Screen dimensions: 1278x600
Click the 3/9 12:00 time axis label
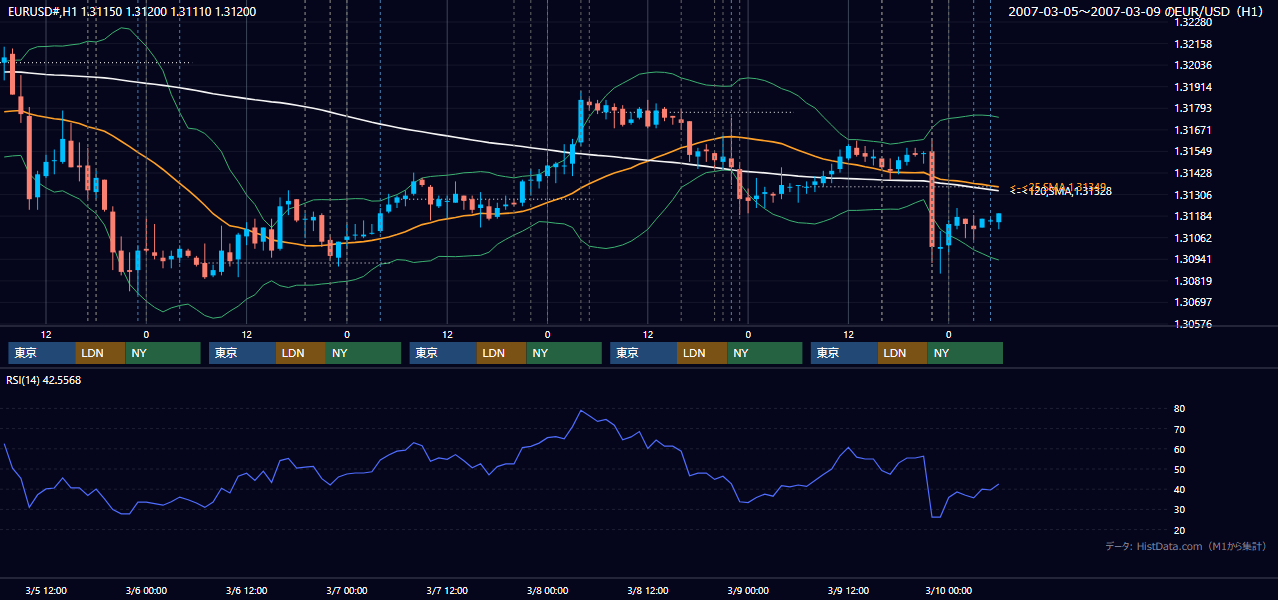point(848,590)
